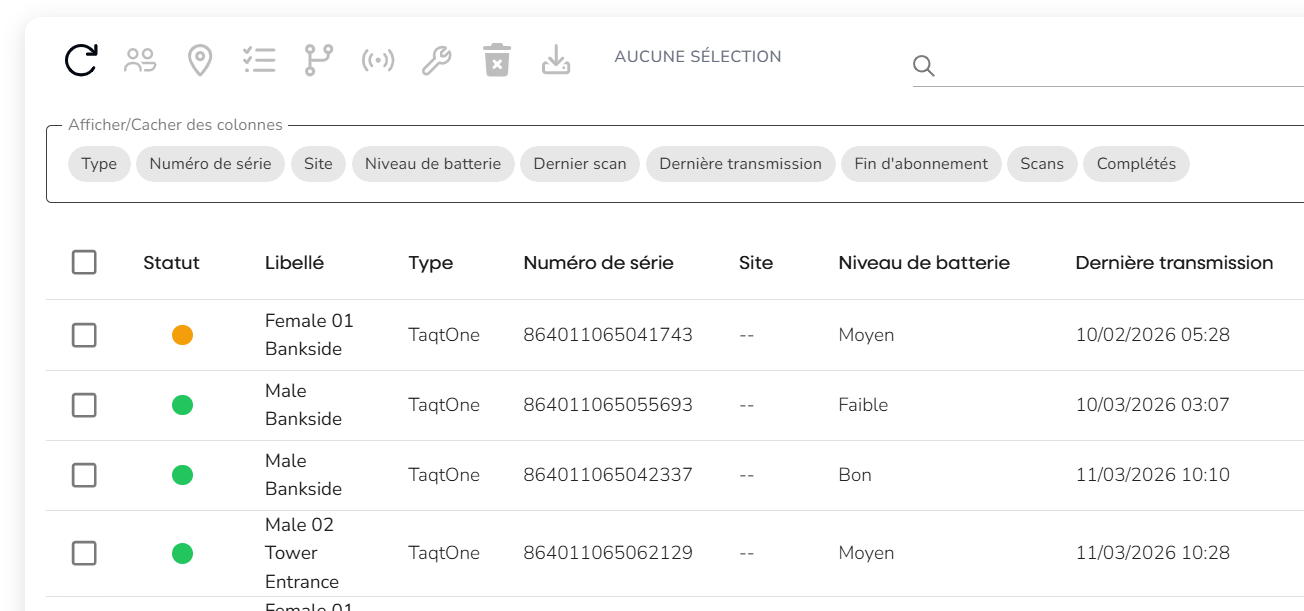Check the select-all checkbox in table header
1304x611 pixels.
(x=84, y=262)
